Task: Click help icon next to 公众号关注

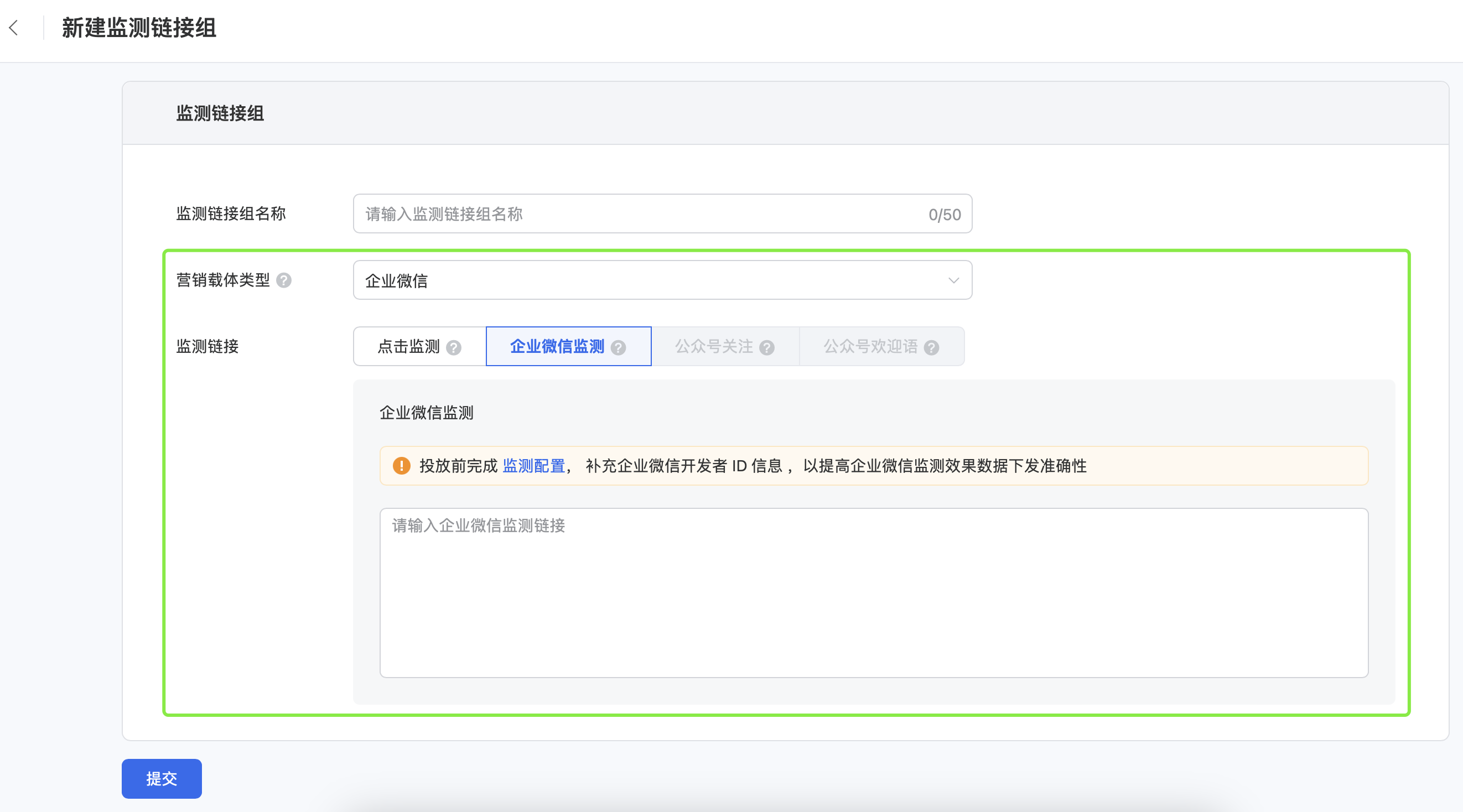Action: pyautogui.click(x=767, y=347)
